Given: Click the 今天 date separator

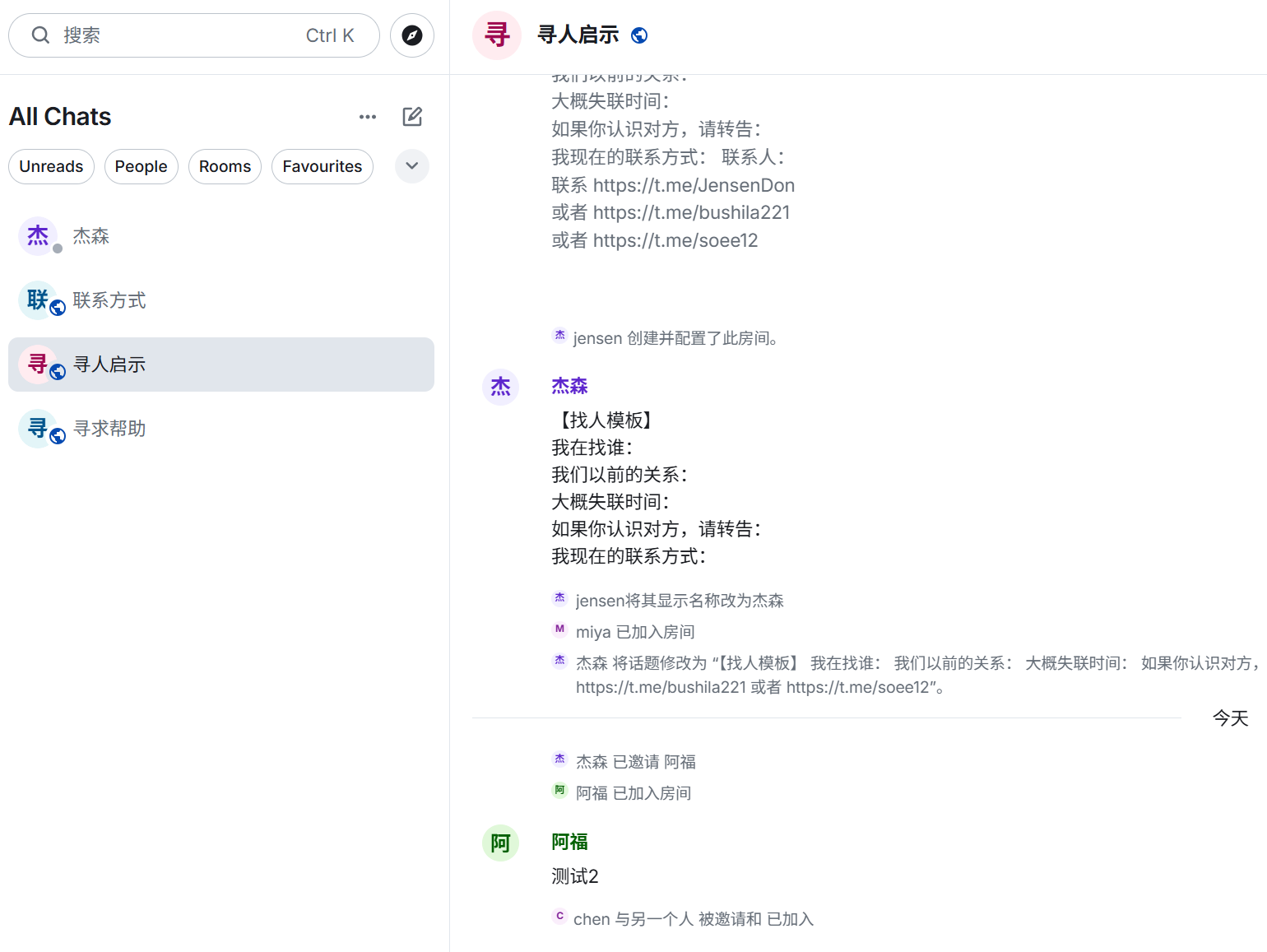Looking at the screenshot, I should (1230, 718).
